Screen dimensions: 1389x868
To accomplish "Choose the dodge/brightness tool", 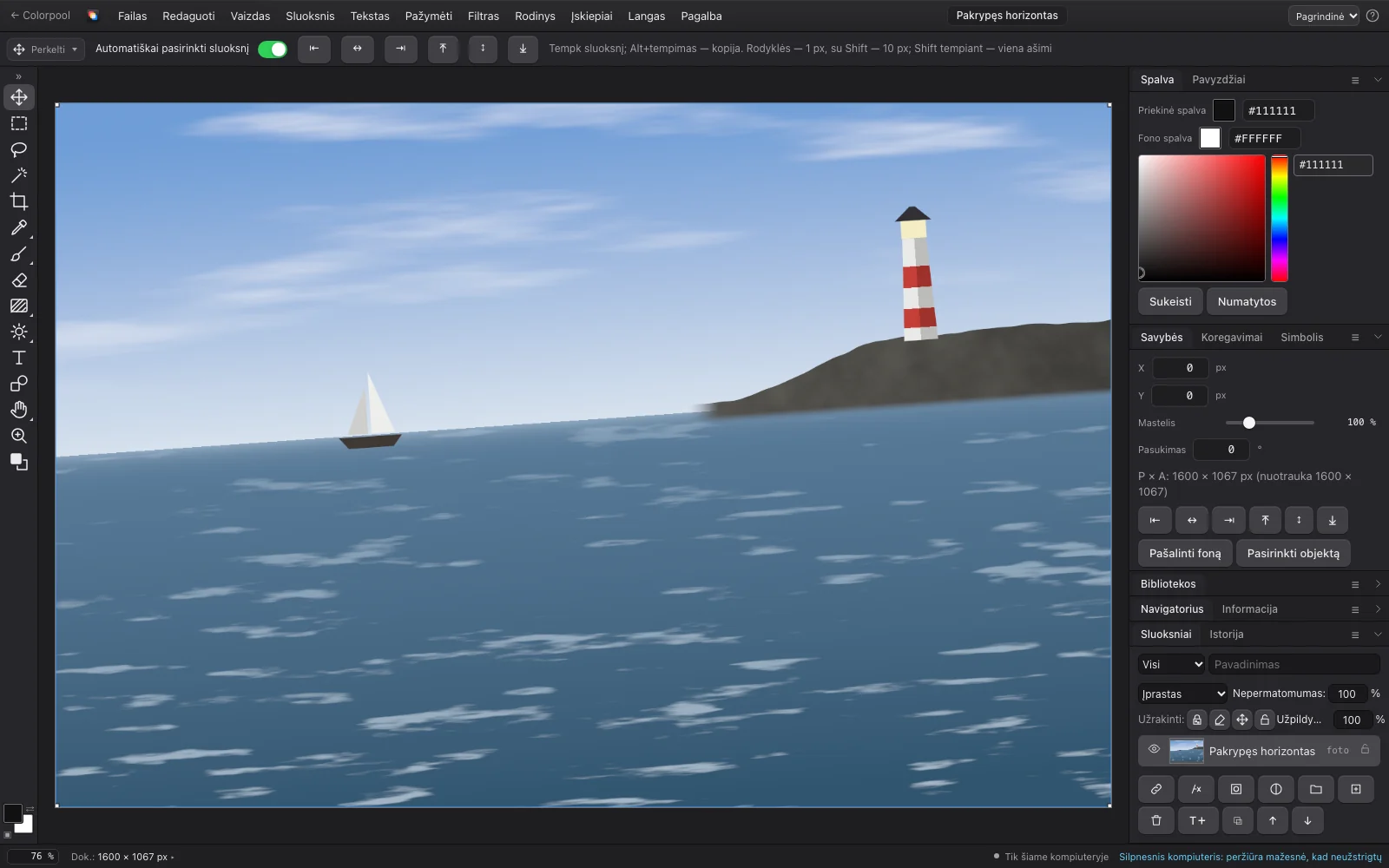I will pos(19,332).
